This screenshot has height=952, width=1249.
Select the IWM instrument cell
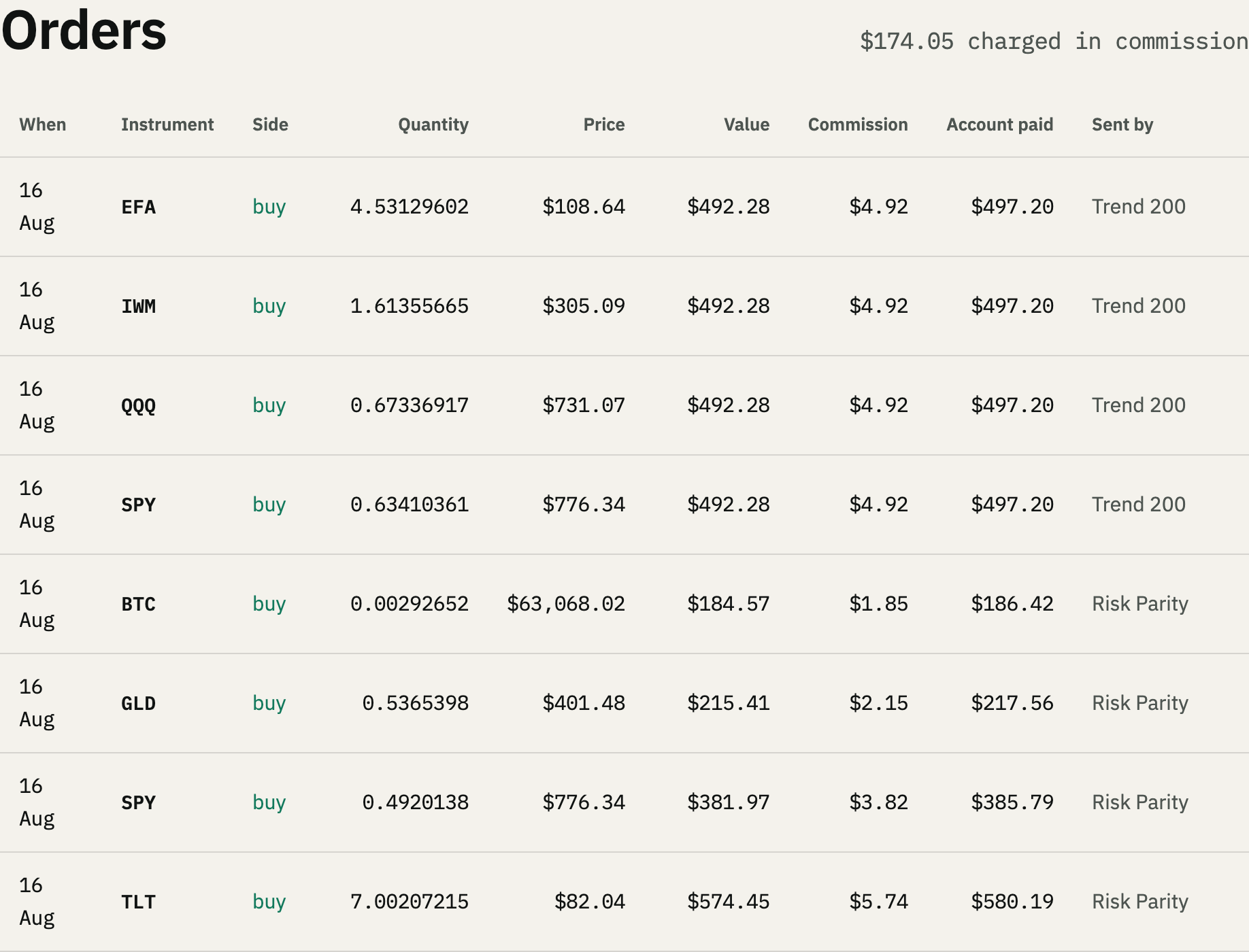[139, 306]
